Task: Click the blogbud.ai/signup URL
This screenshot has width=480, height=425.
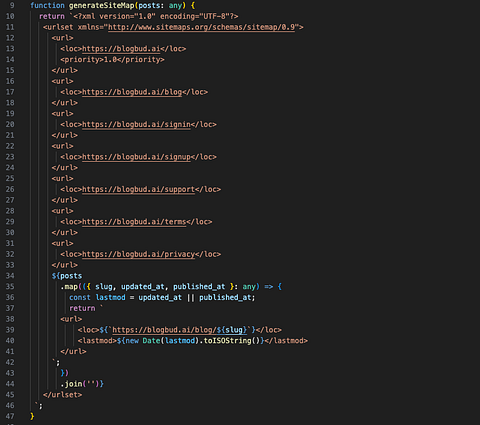Action: (136, 157)
